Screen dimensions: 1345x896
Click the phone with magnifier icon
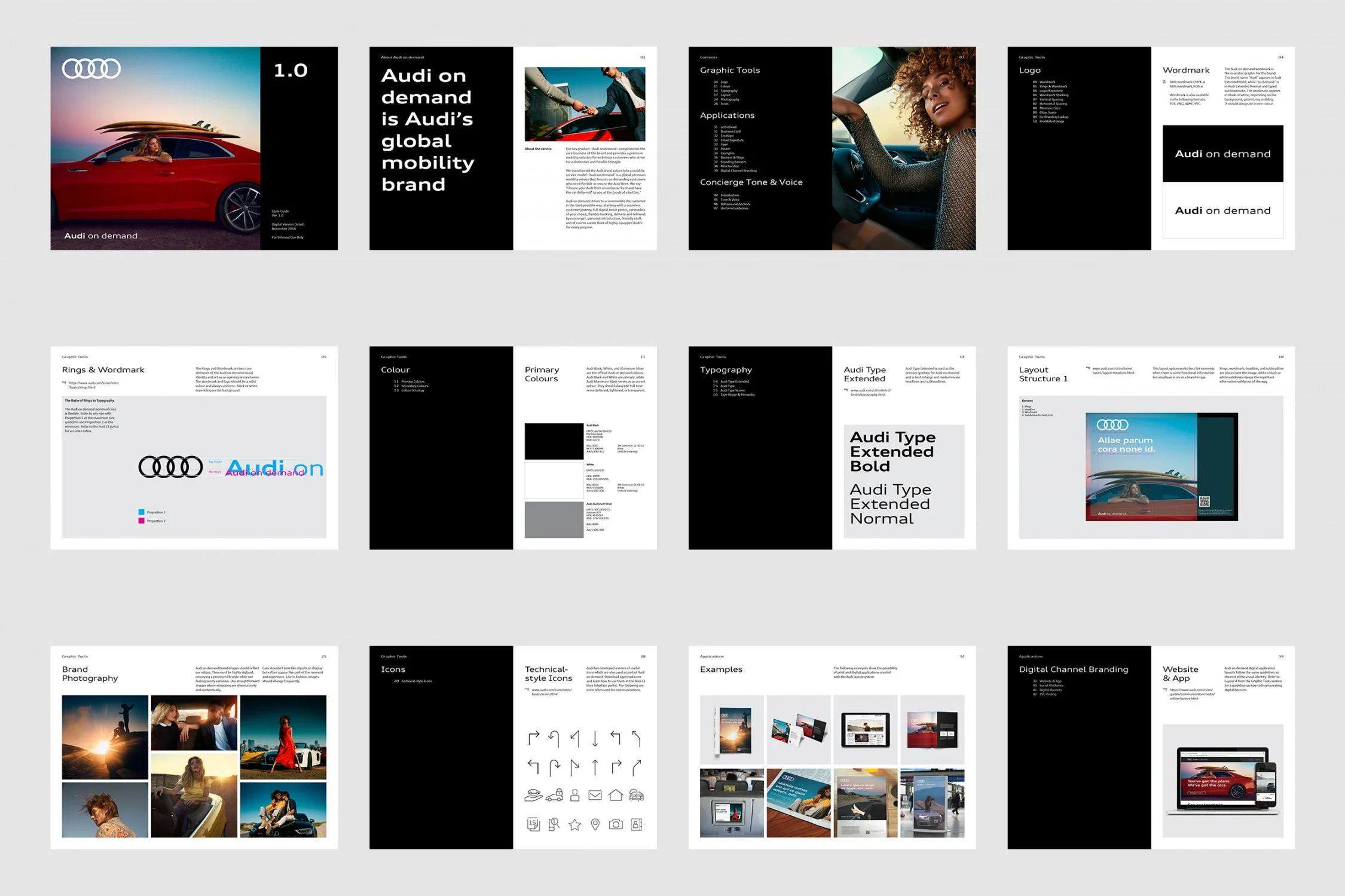pos(554,825)
